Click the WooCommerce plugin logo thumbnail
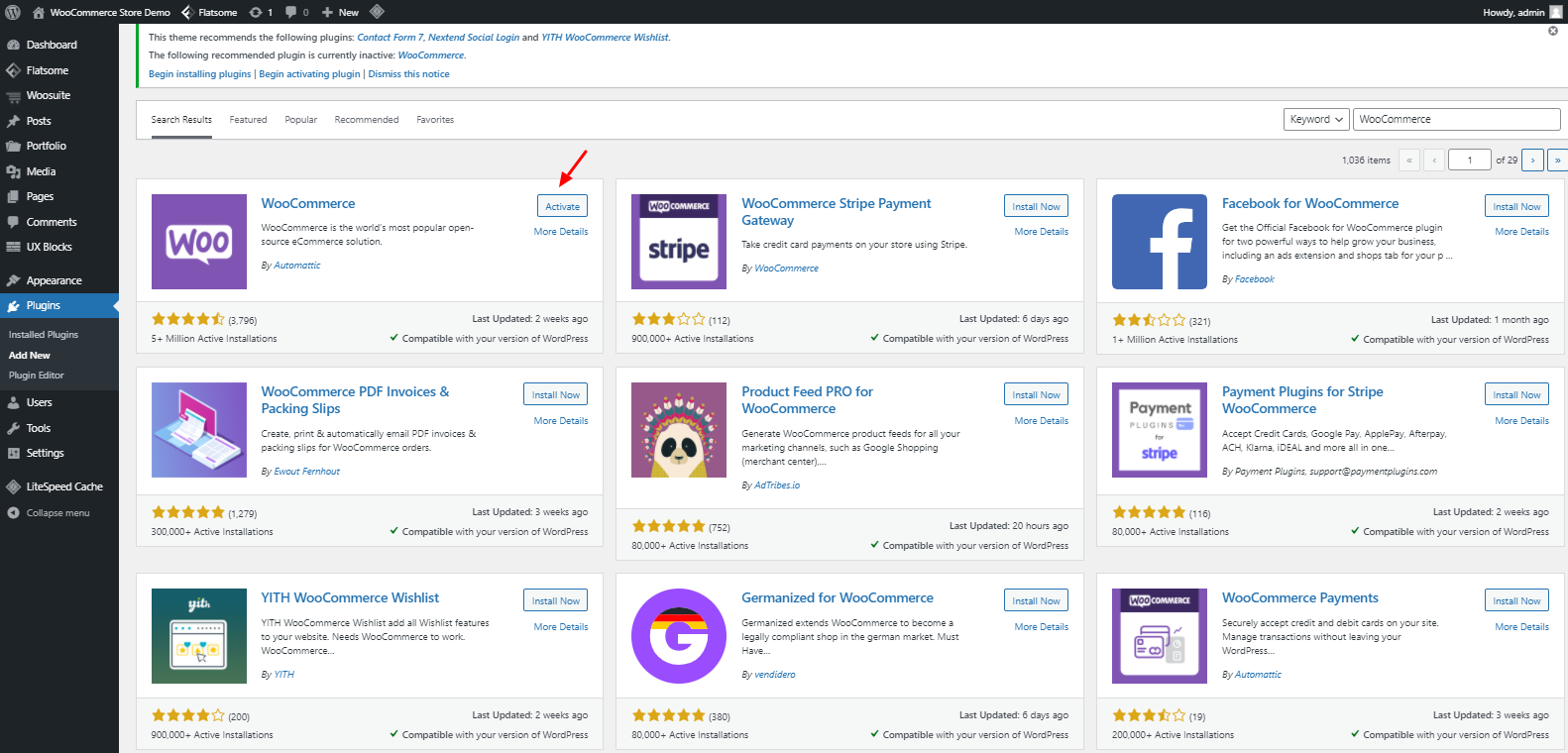This screenshot has width=1568, height=753. tap(199, 242)
